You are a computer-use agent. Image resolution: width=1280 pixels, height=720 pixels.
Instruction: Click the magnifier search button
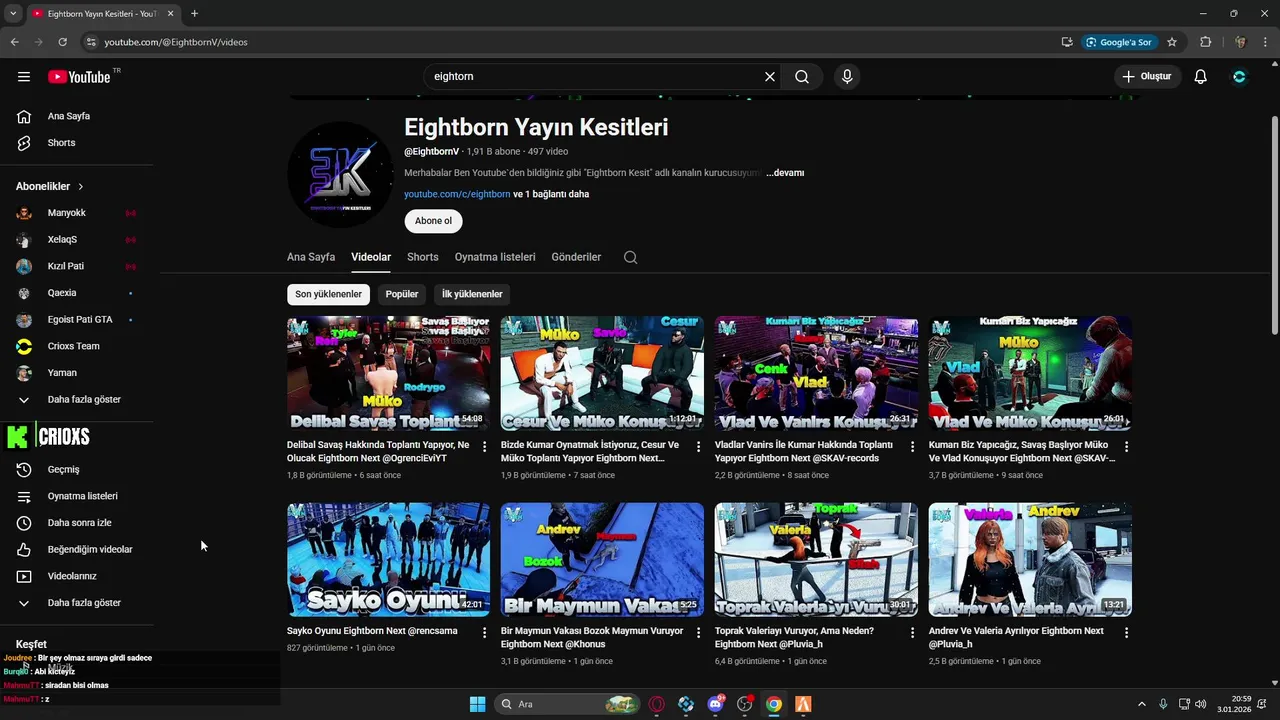(802, 77)
